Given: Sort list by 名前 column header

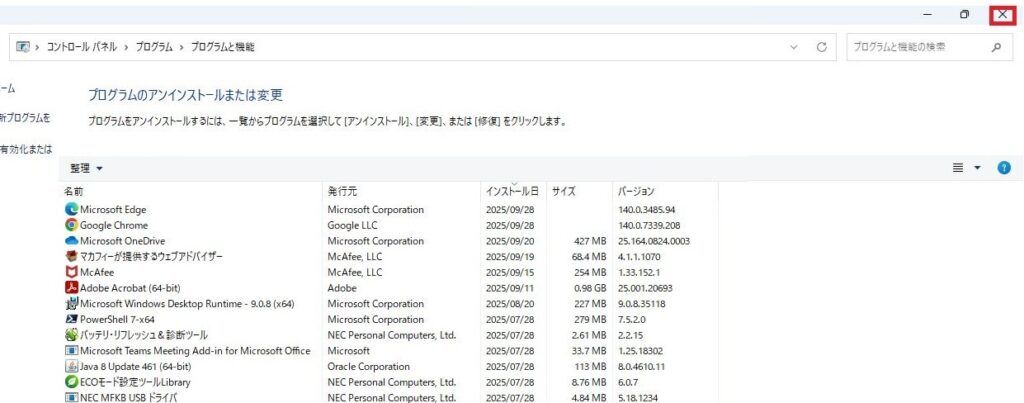Looking at the screenshot, I should (74, 191).
